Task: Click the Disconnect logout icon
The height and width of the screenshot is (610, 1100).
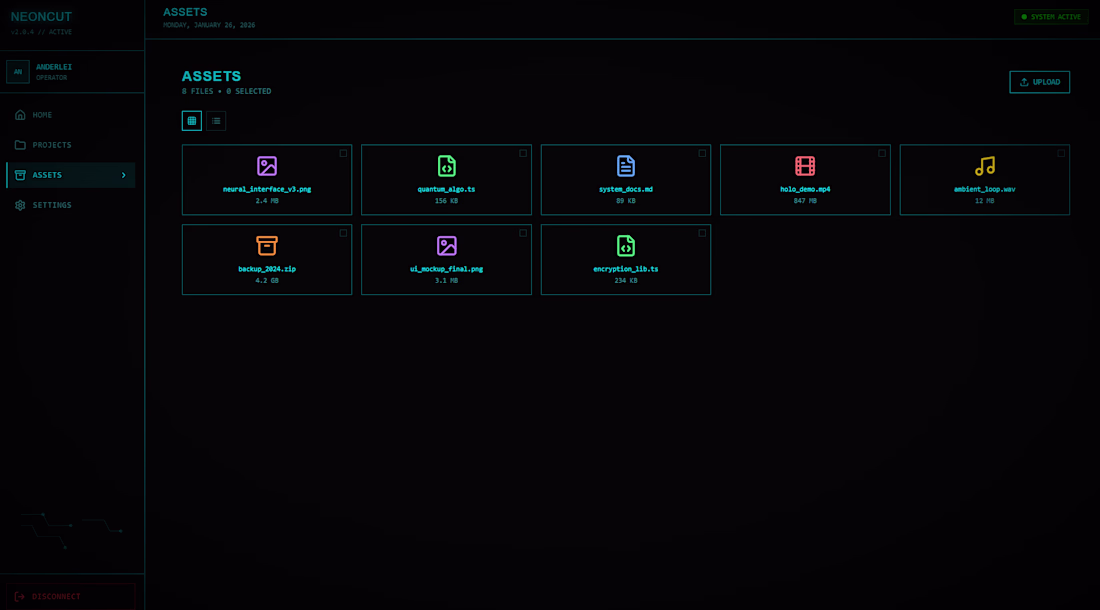Action: pos(20,597)
